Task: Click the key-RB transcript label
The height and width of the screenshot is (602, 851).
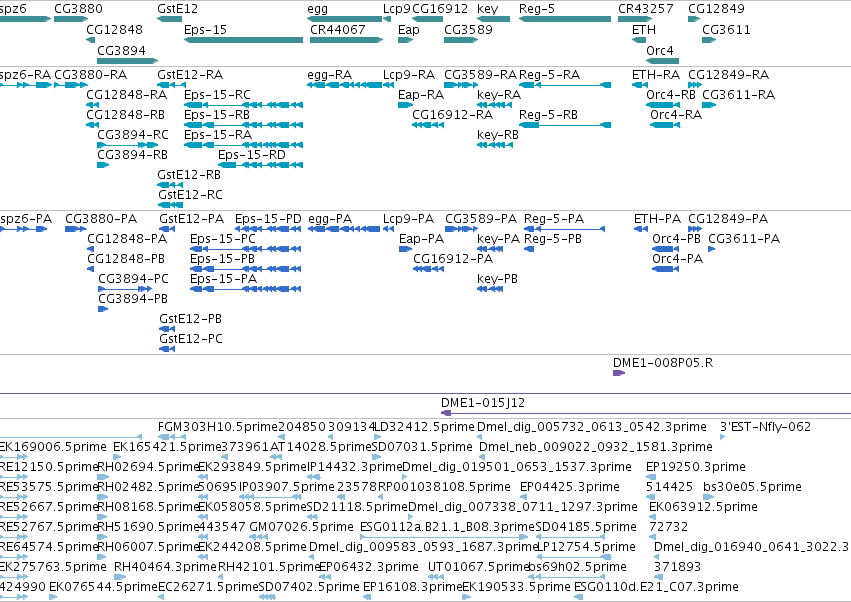Action: coord(498,135)
